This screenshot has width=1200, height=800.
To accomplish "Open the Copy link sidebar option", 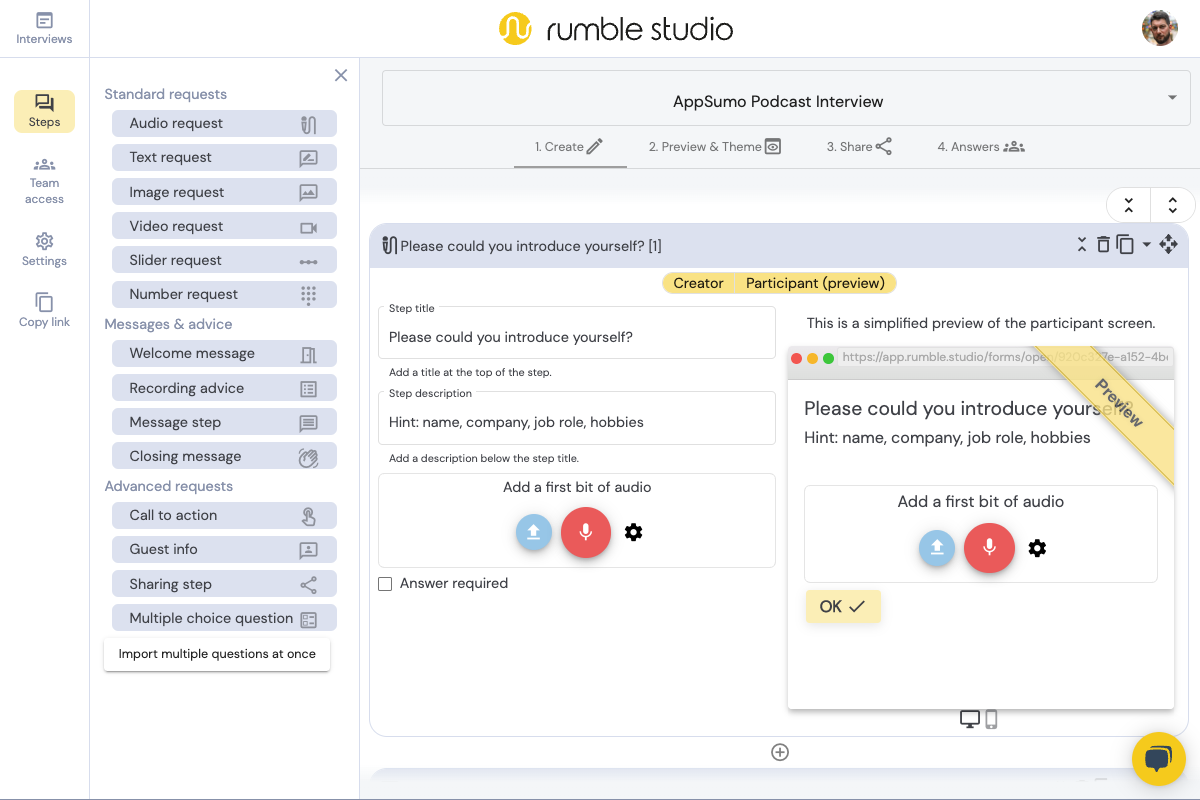I will pos(44,310).
